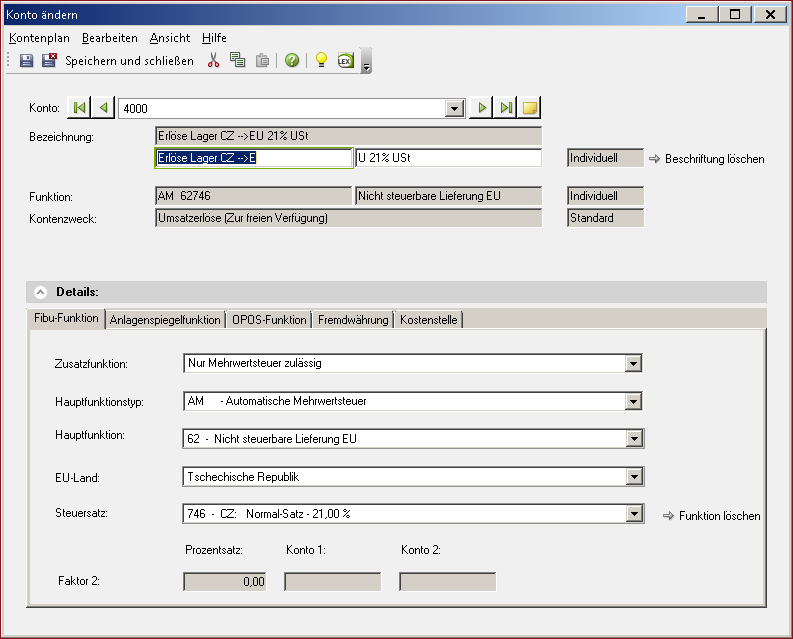Viewport: 793px width, 639px height.
Task: Click 'Individuell' box beside Bezeichnung
Action: click(605, 158)
